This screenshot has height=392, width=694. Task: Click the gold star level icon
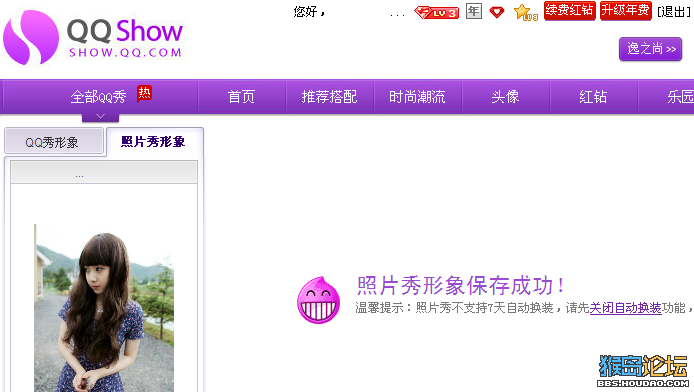526,12
